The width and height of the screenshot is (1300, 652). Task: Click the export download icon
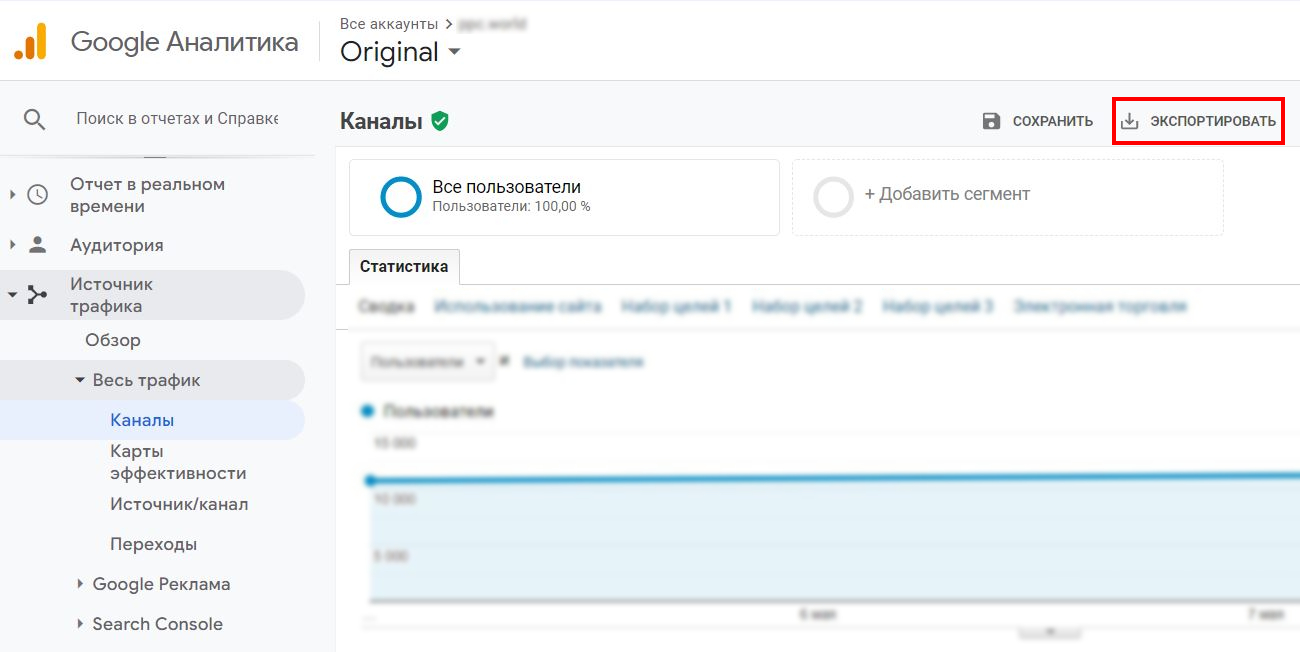pos(1131,119)
